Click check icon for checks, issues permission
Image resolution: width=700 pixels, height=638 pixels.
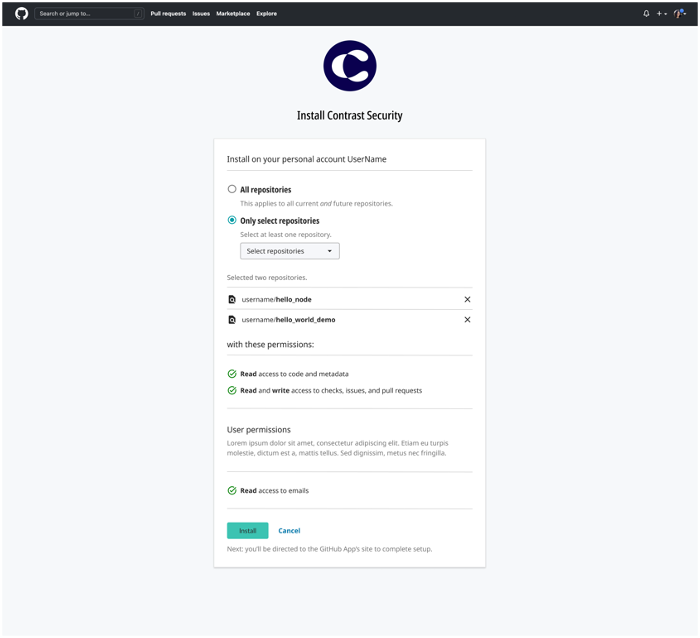coord(232,390)
